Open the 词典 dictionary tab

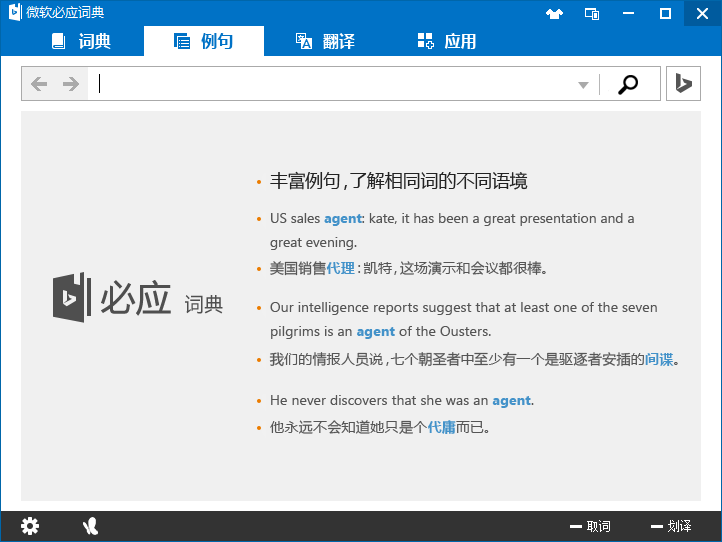pos(81,41)
